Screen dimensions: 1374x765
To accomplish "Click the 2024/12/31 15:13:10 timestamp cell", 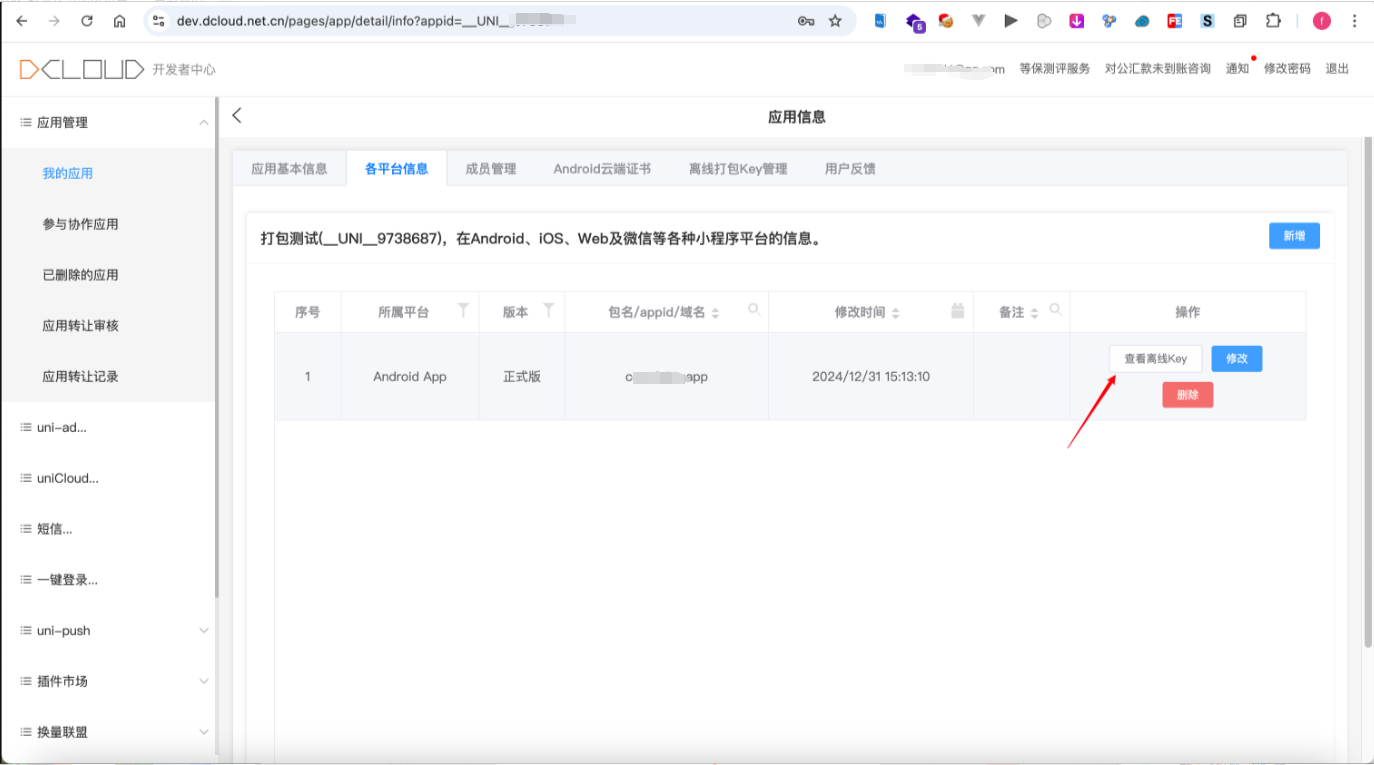I will pyautogui.click(x=871, y=377).
